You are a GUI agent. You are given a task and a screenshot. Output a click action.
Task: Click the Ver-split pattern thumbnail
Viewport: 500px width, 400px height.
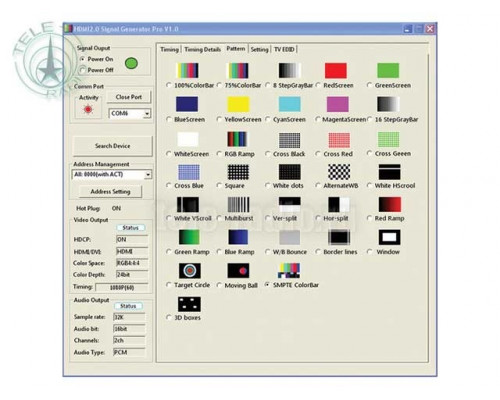point(290,204)
